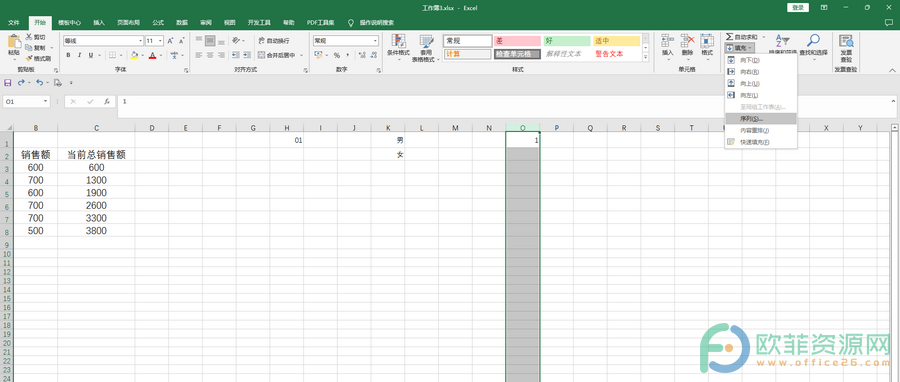900x382 pixels.
Task: Apply the 差 (Bad) cell style
Action: (x=517, y=41)
